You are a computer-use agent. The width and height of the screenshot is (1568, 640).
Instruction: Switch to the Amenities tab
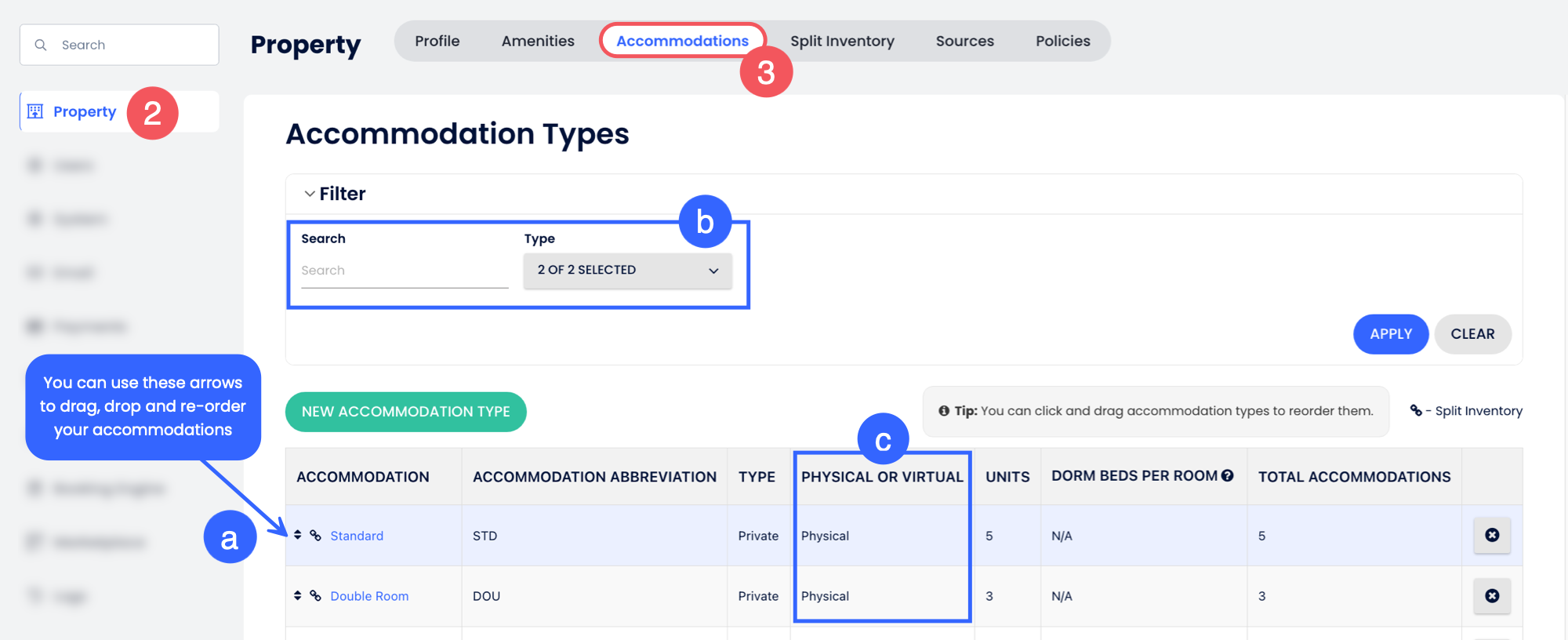pyautogui.click(x=538, y=41)
